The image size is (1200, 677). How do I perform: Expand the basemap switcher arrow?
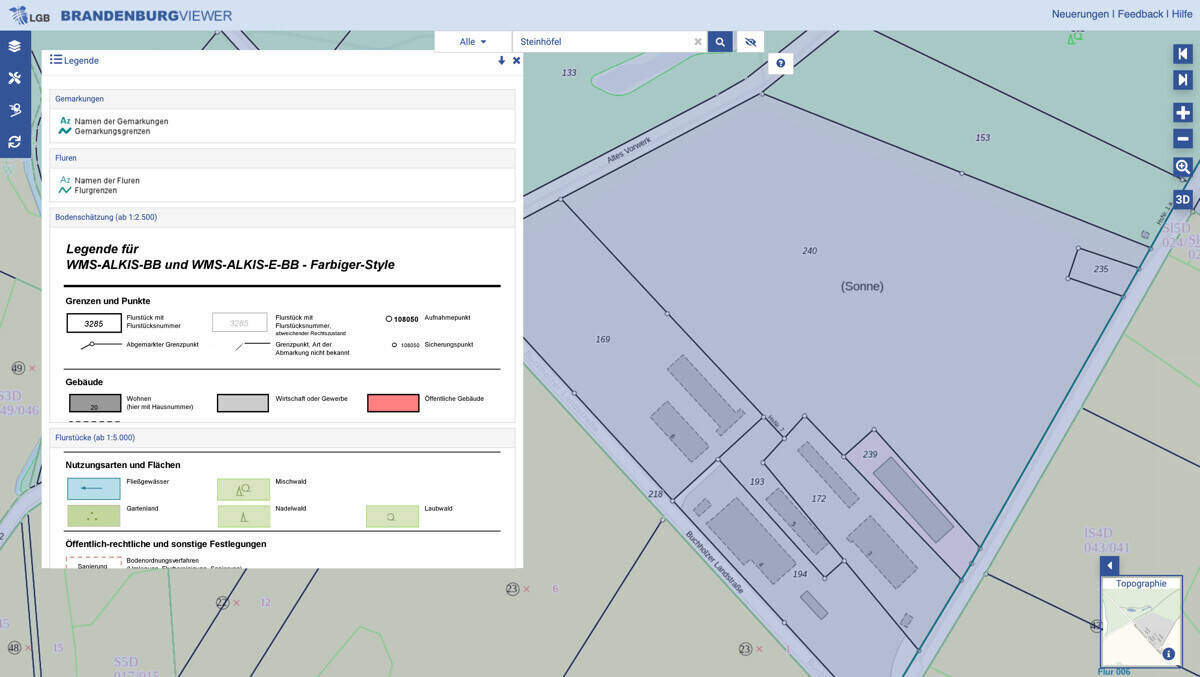point(1109,566)
